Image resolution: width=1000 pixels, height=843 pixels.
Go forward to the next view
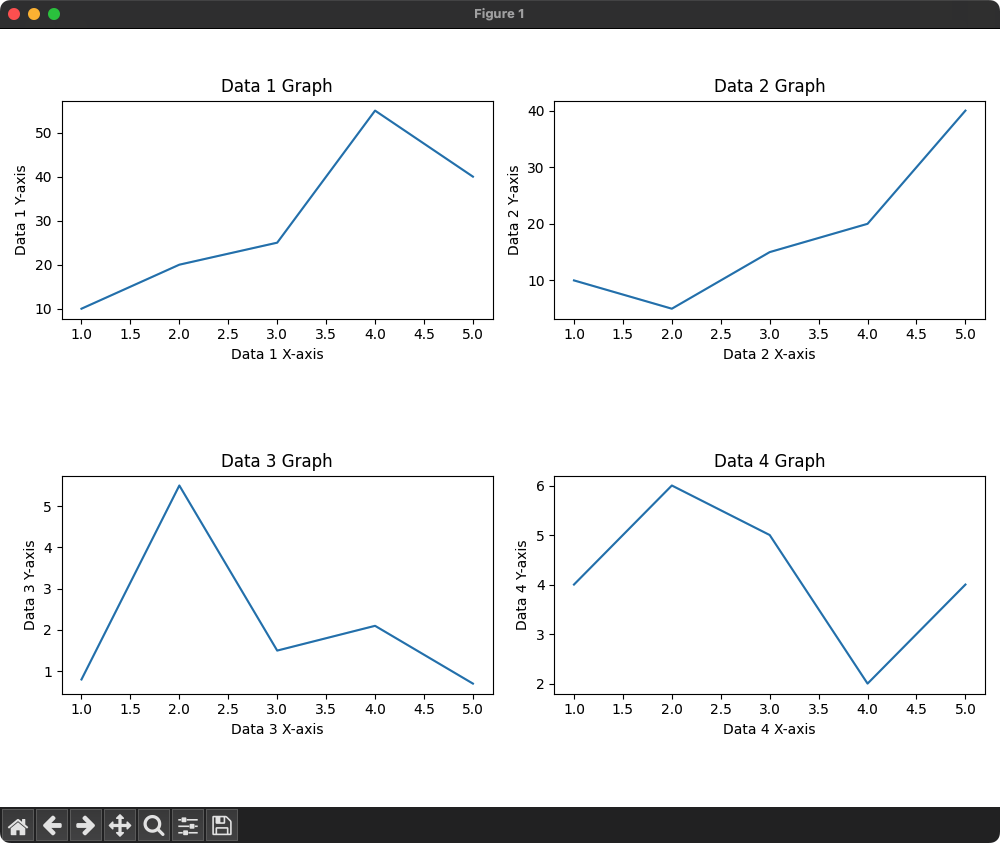point(85,826)
